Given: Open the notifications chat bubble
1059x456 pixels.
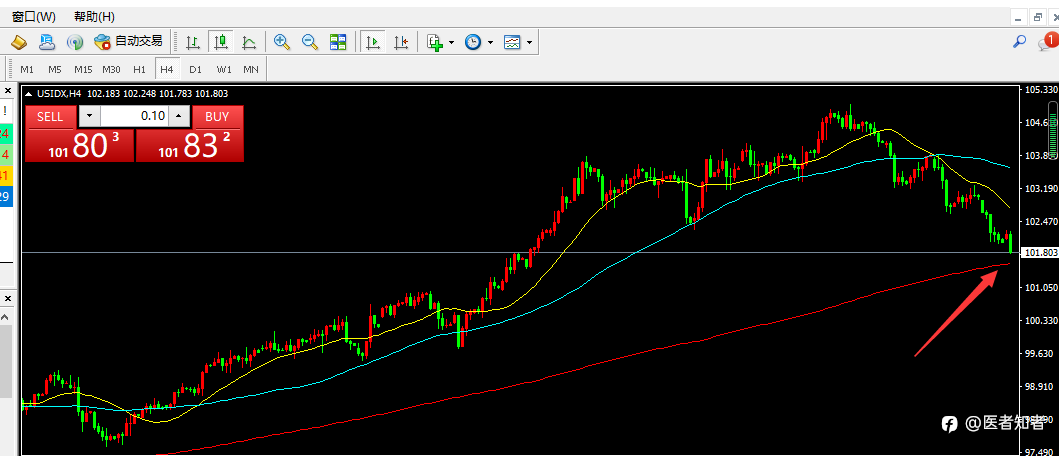Looking at the screenshot, I should click(x=1045, y=42).
